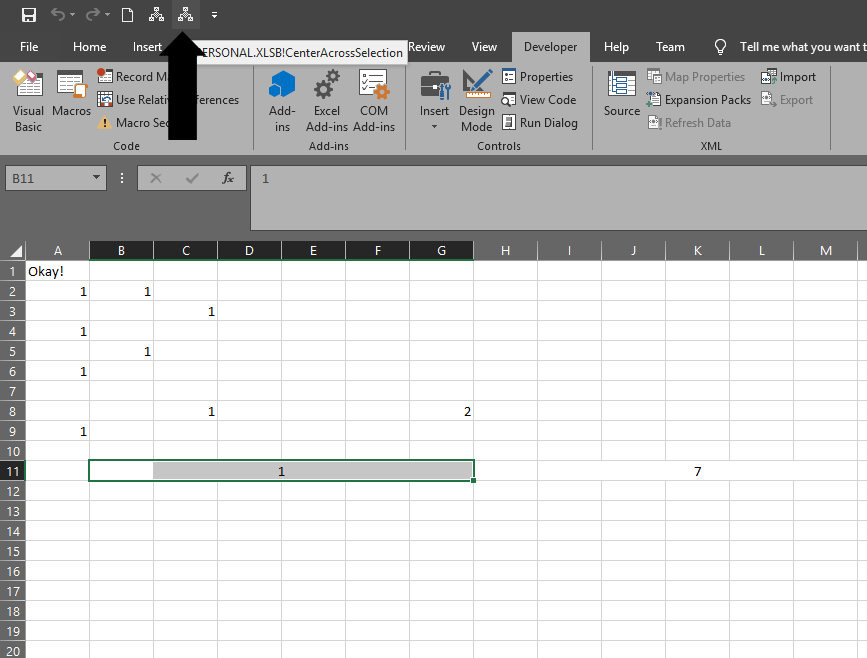The width and height of the screenshot is (867, 658).
Task: Start Record Macro
Action: (133, 76)
